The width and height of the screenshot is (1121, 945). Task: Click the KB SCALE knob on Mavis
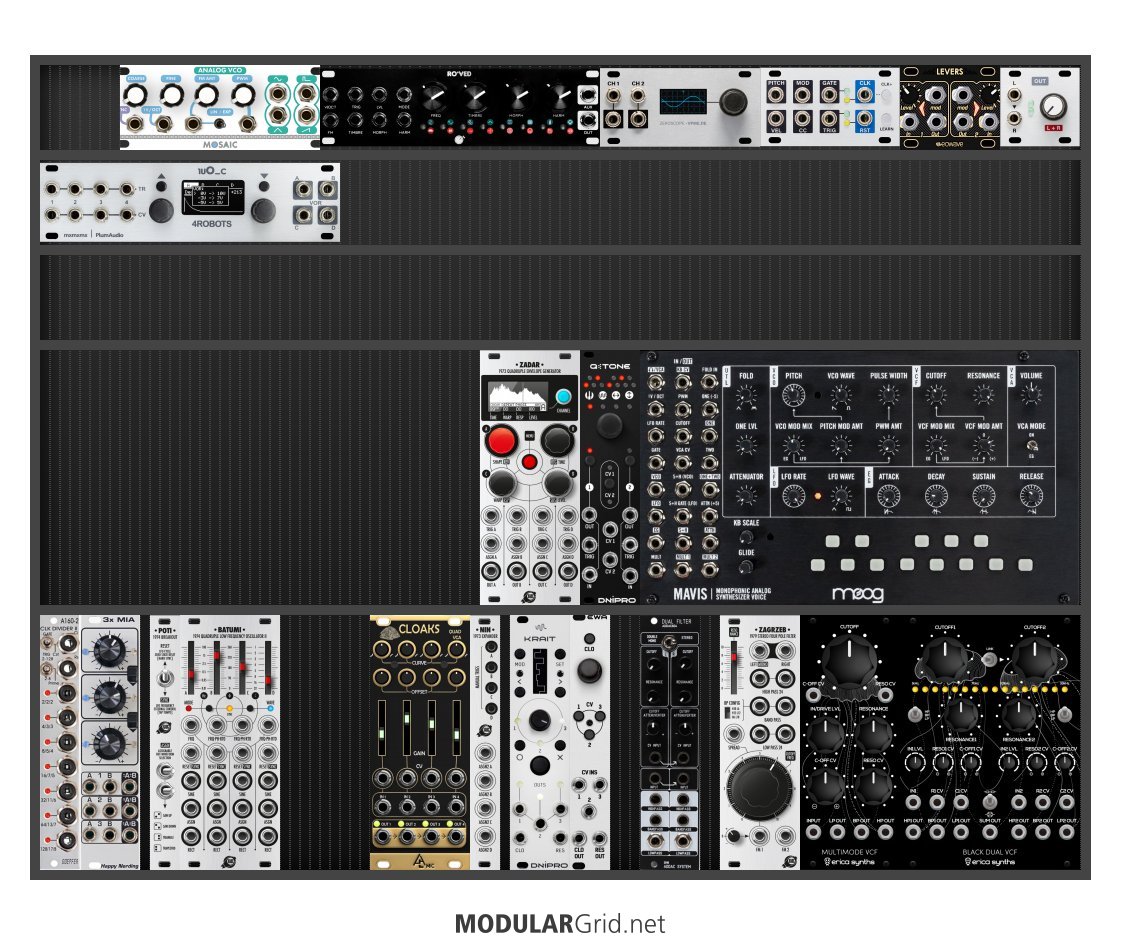tap(746, 537)
